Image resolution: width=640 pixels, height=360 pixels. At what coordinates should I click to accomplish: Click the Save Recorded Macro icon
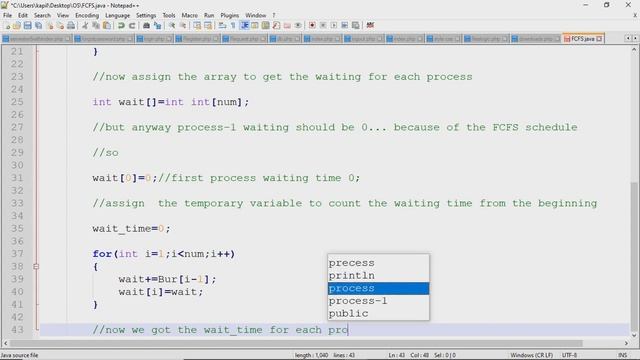(x=356, y=25)
